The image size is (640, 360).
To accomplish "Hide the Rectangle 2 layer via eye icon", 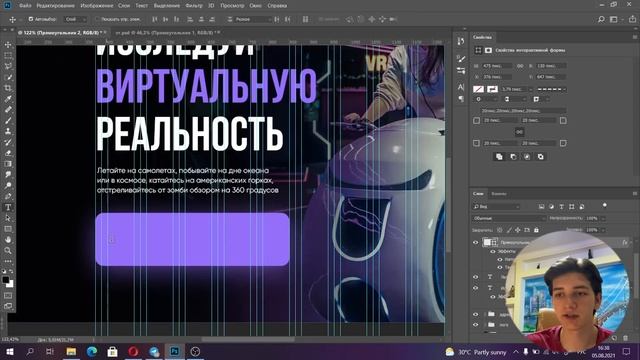I will (476, 242).
